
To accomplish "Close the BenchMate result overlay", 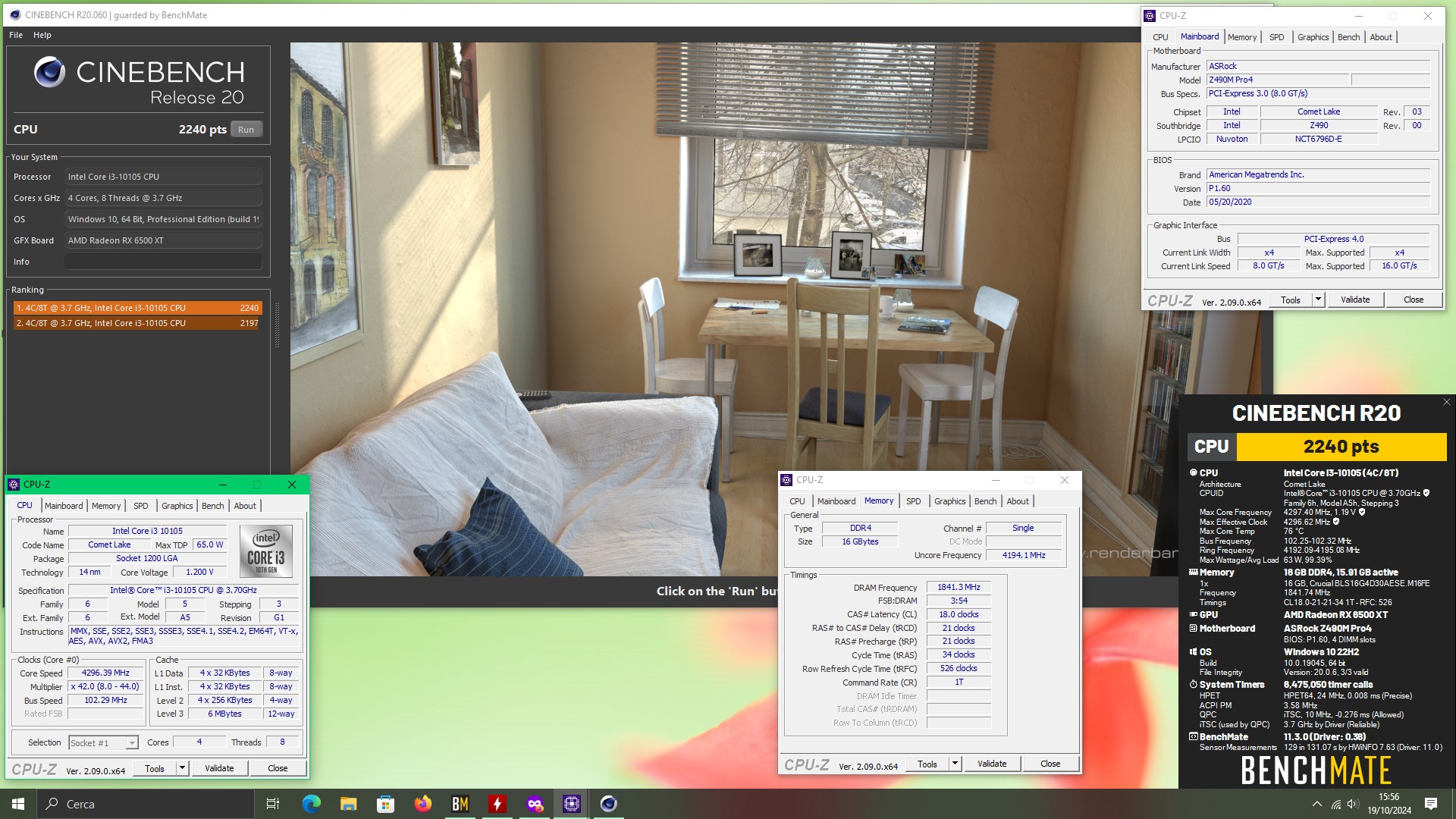I will click(x=1446, y=403).
